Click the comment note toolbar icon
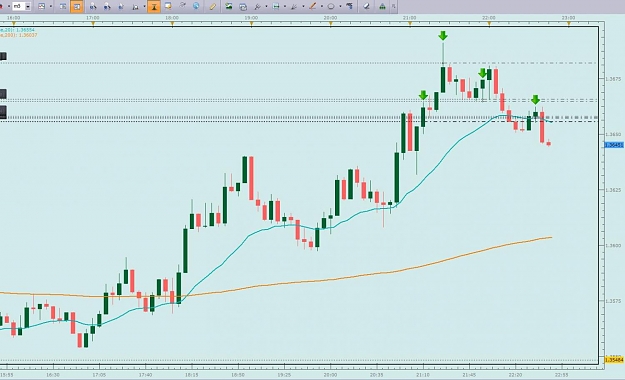This screenshot has width=625, height=380. click(x=168, y=6)
